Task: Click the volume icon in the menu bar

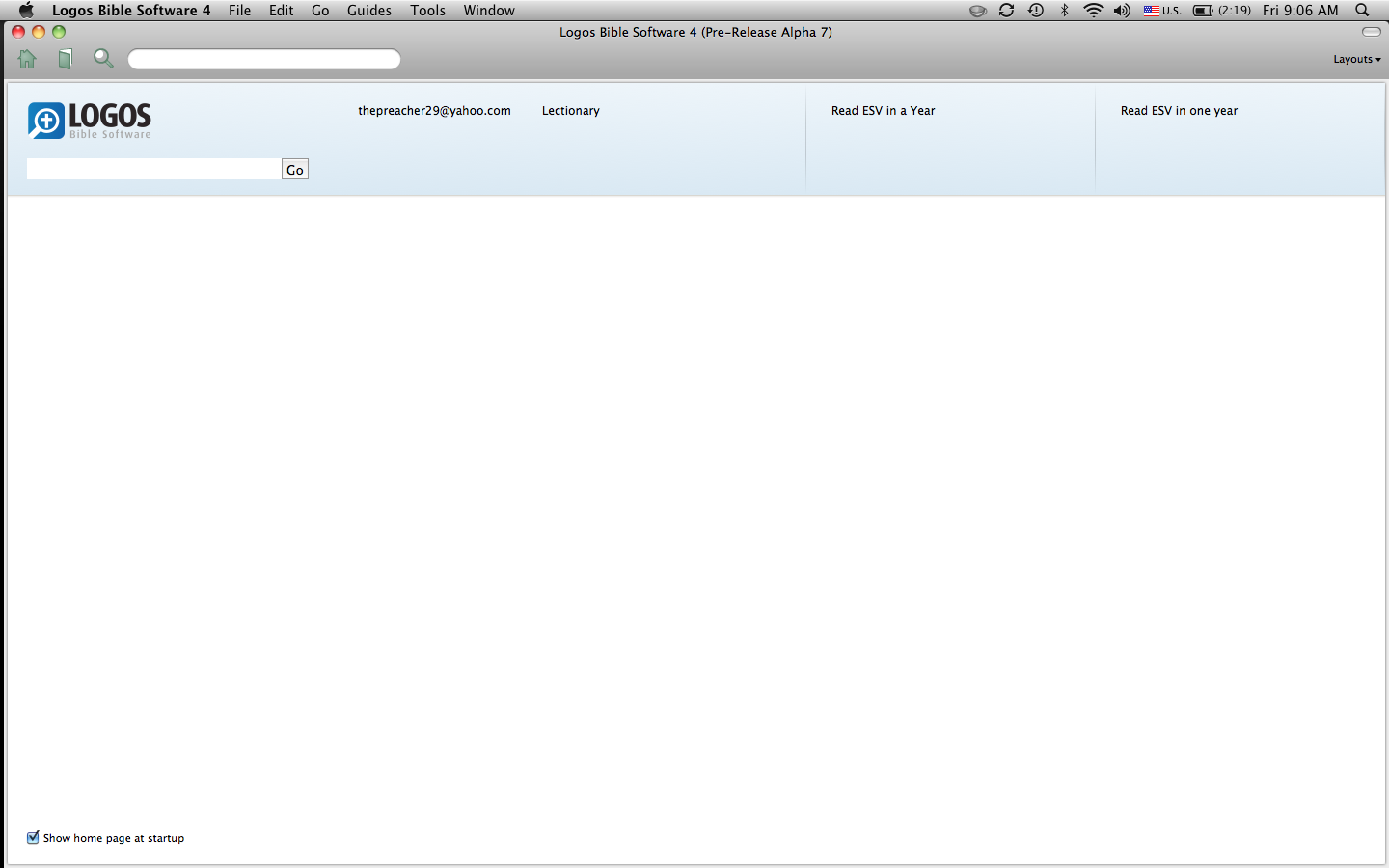Action: 1122,10
